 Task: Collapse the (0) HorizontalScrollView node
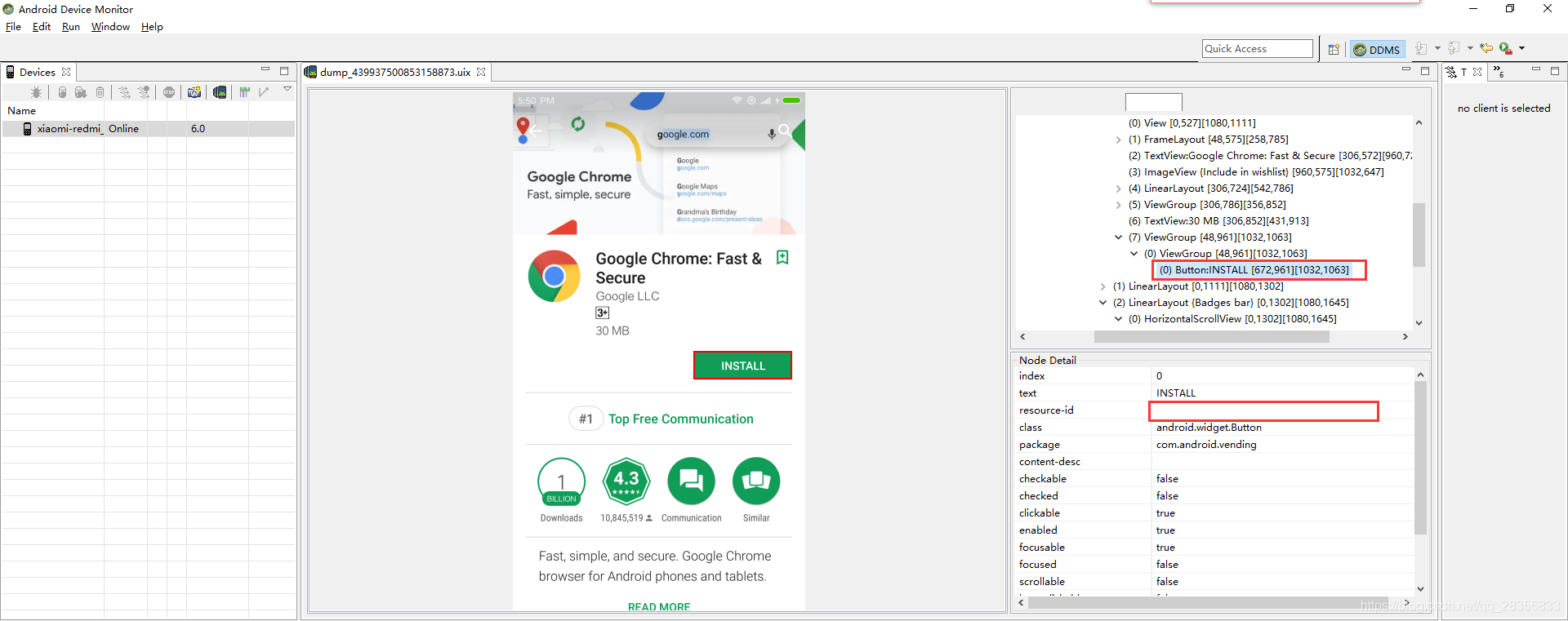(x=1118, y=319)
